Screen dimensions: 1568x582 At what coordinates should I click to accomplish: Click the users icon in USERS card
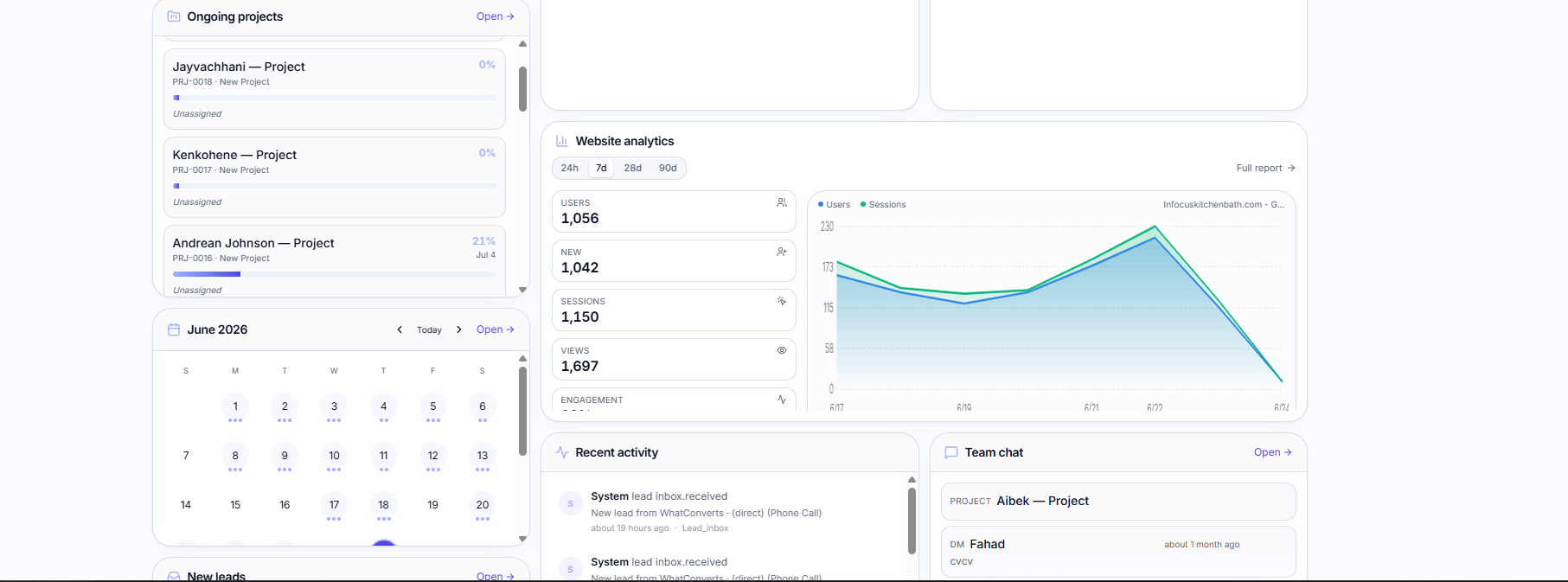pyautogui.click(x=782, y=202)
